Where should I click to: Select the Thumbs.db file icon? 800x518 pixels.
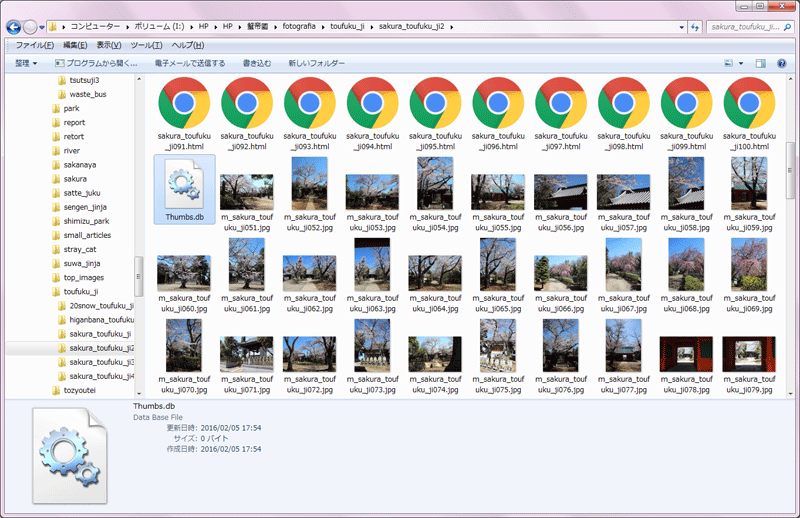(x=184, y=184)
